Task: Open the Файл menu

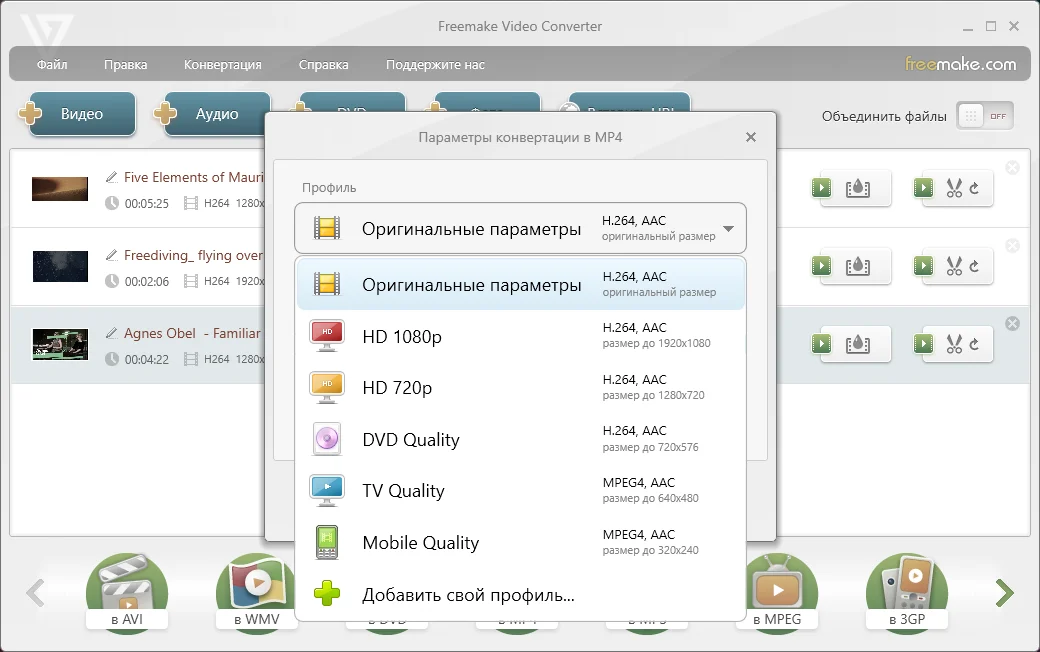Action: 52,65
